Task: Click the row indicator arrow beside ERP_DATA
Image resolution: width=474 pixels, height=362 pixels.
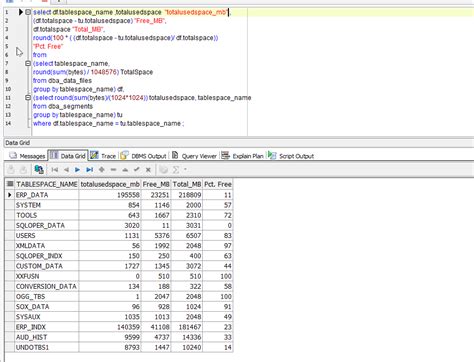Action: pyautogui.click(x=10, y=195)
